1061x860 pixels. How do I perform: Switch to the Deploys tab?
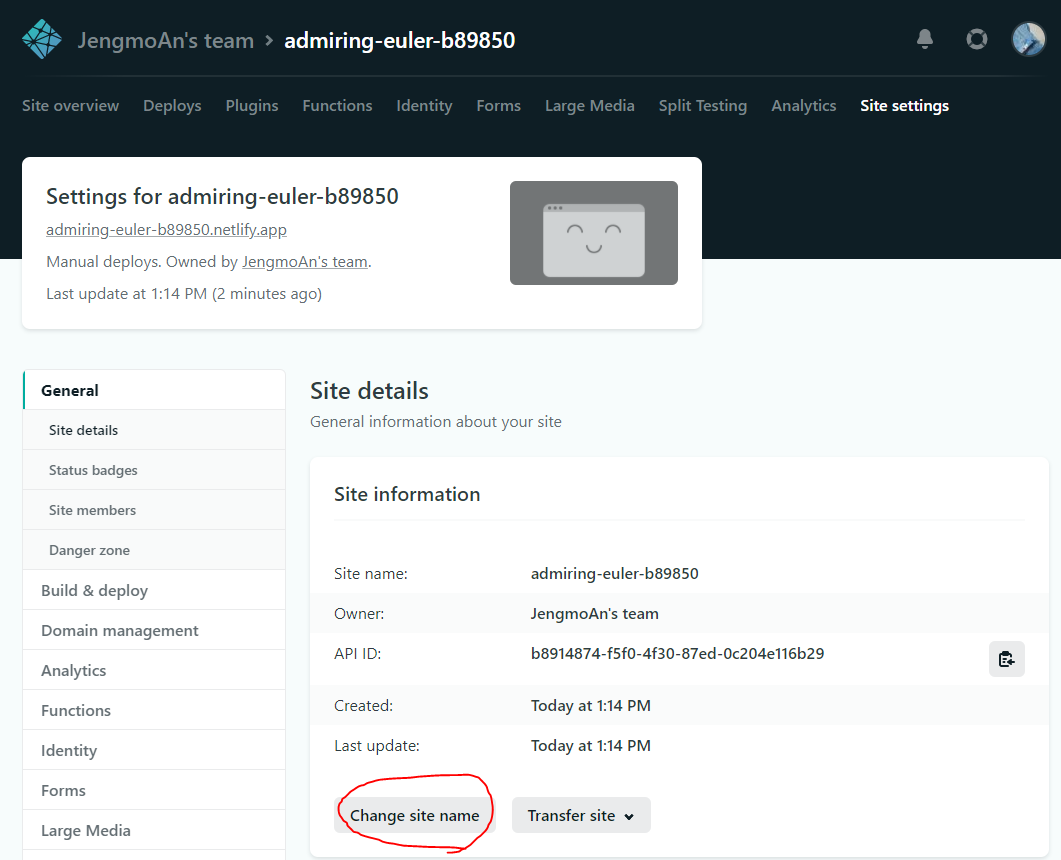172,106
